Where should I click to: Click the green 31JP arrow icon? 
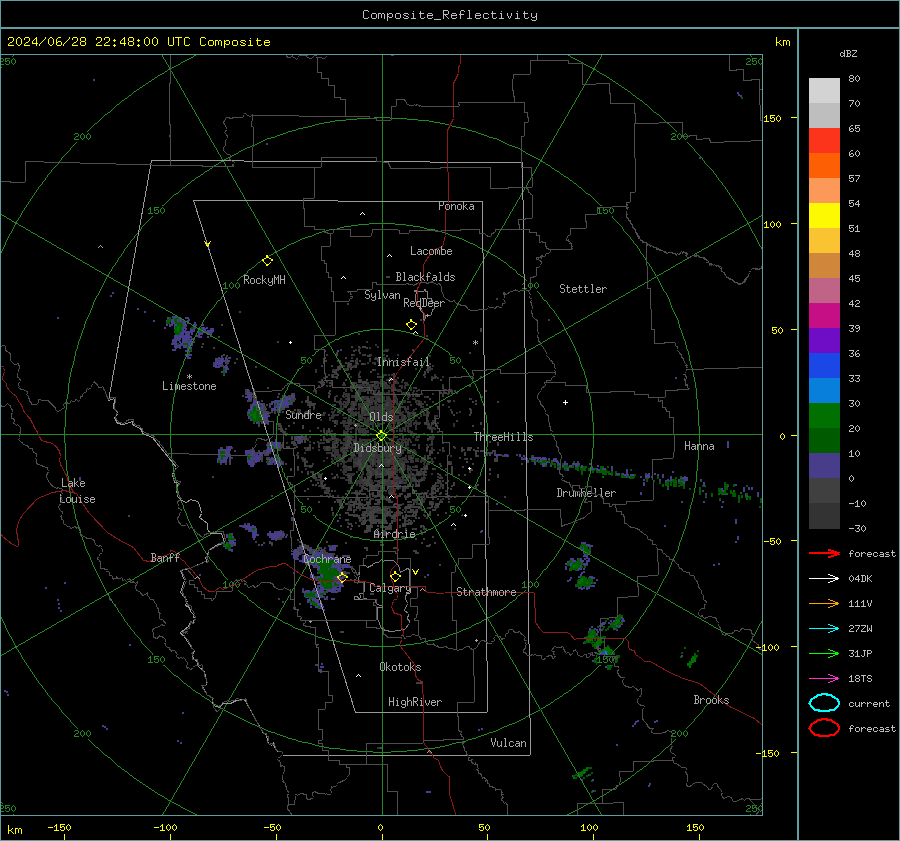coord(824,653)
